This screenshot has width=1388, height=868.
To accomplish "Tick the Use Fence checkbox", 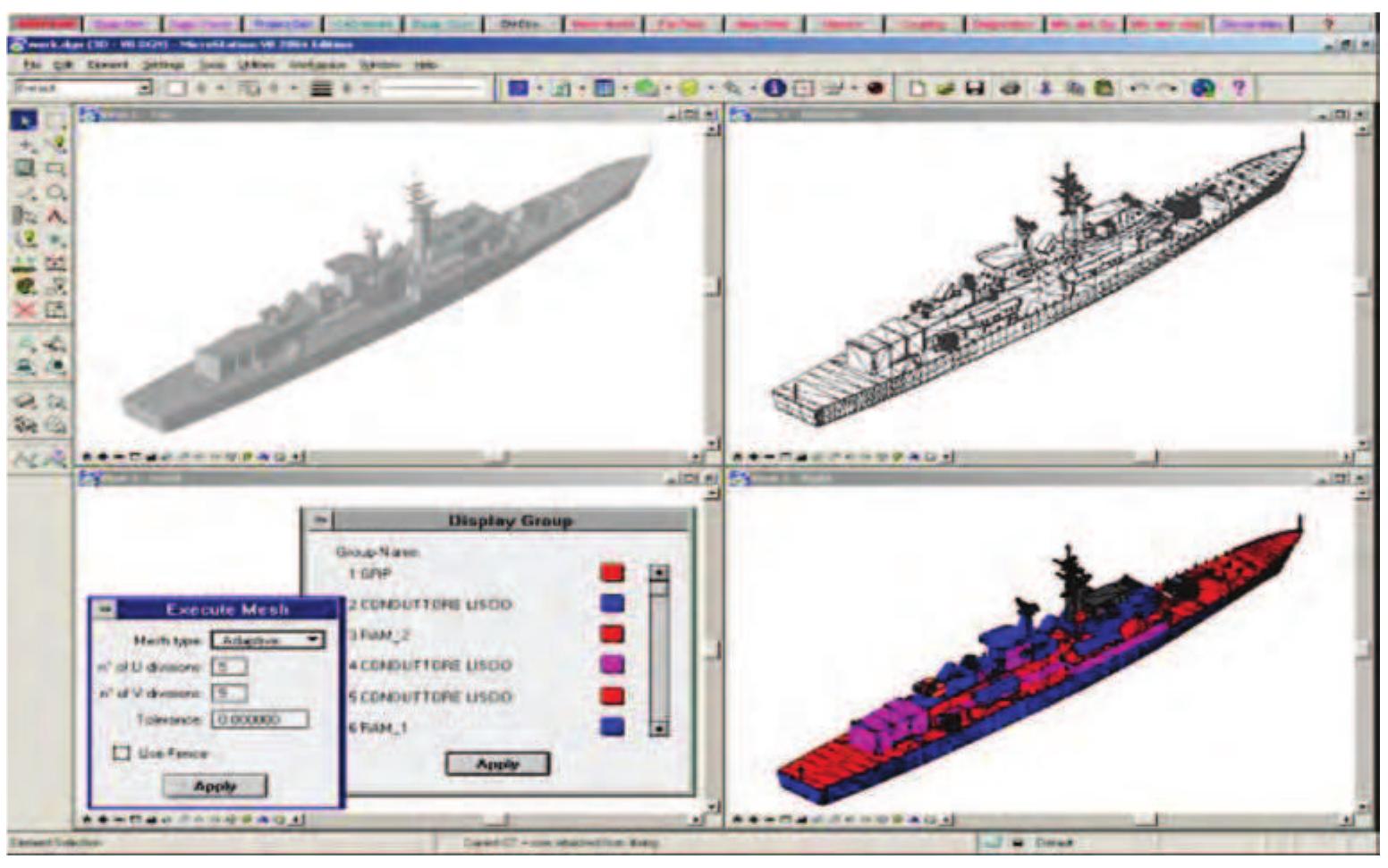I will (122, 753).
